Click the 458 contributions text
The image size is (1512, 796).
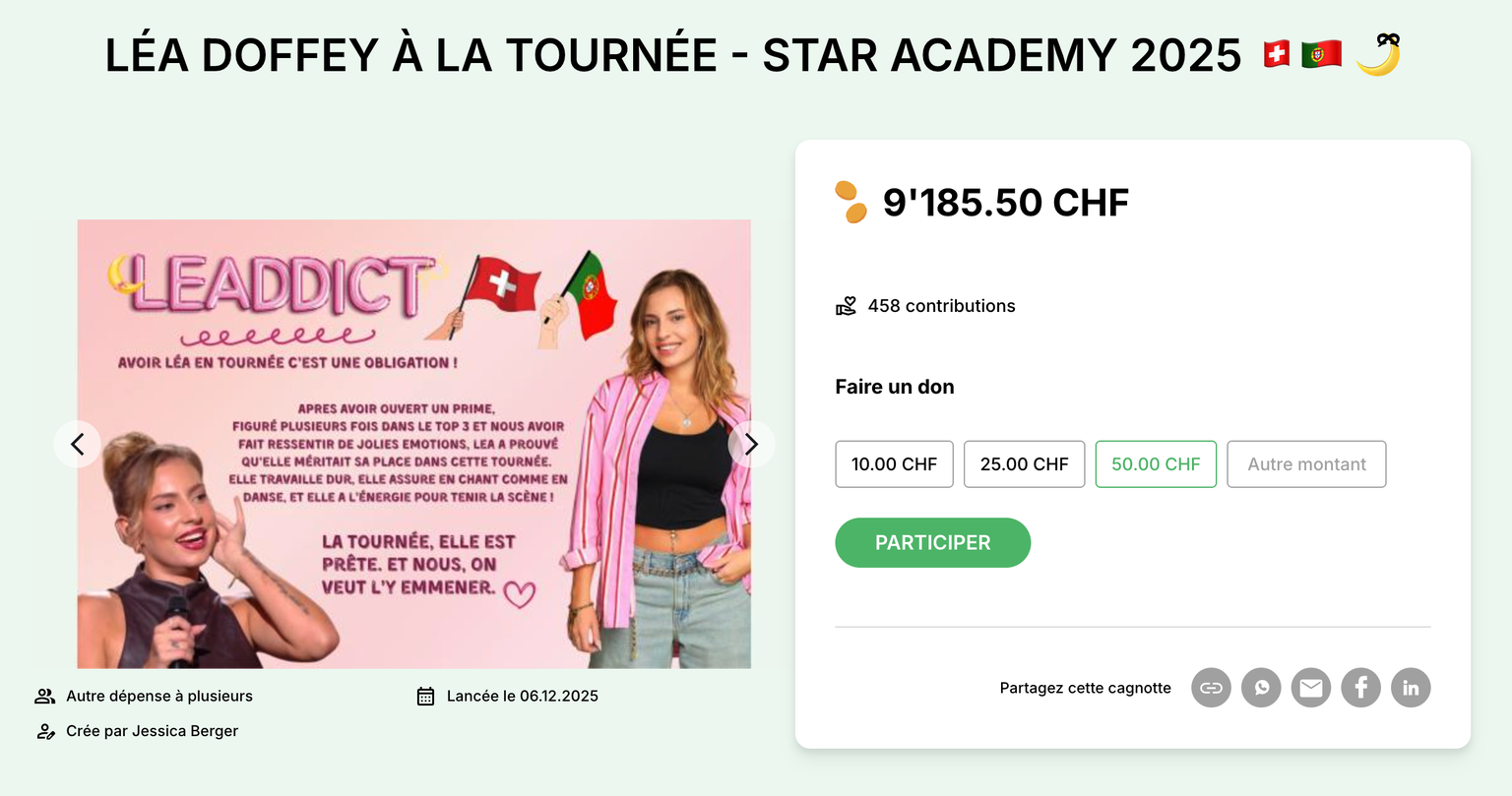[941, 306]
